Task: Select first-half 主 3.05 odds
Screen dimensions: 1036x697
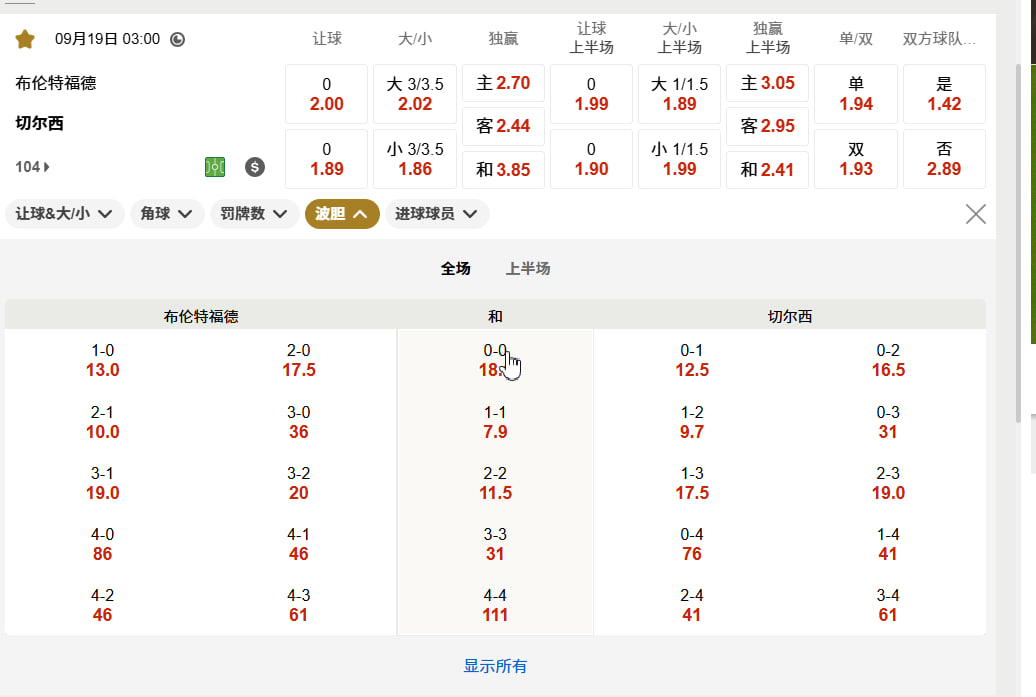Action: tap(768, 83)
